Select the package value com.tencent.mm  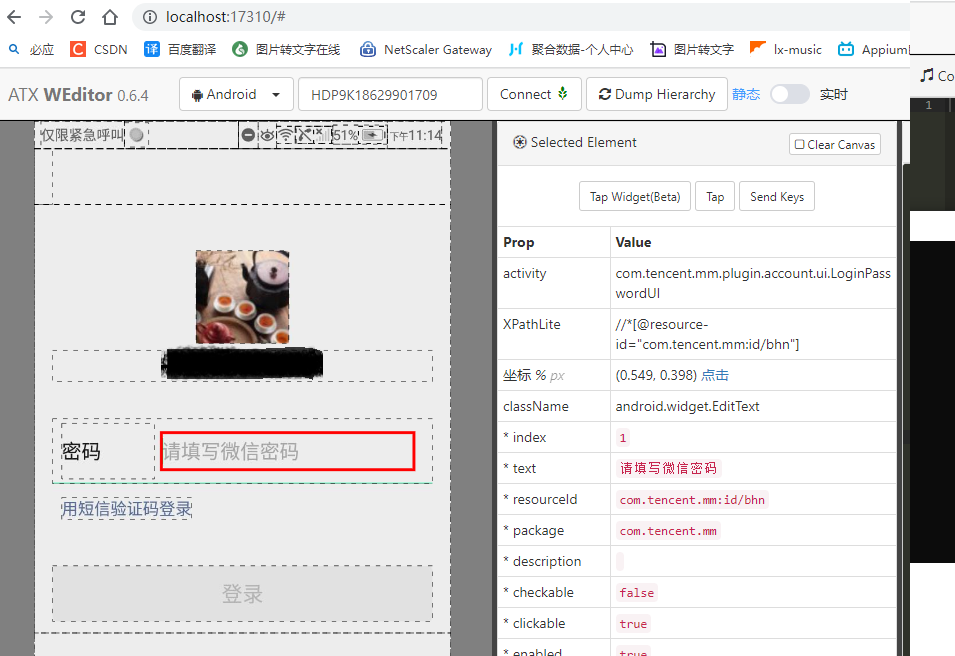[x=668, y=531]
